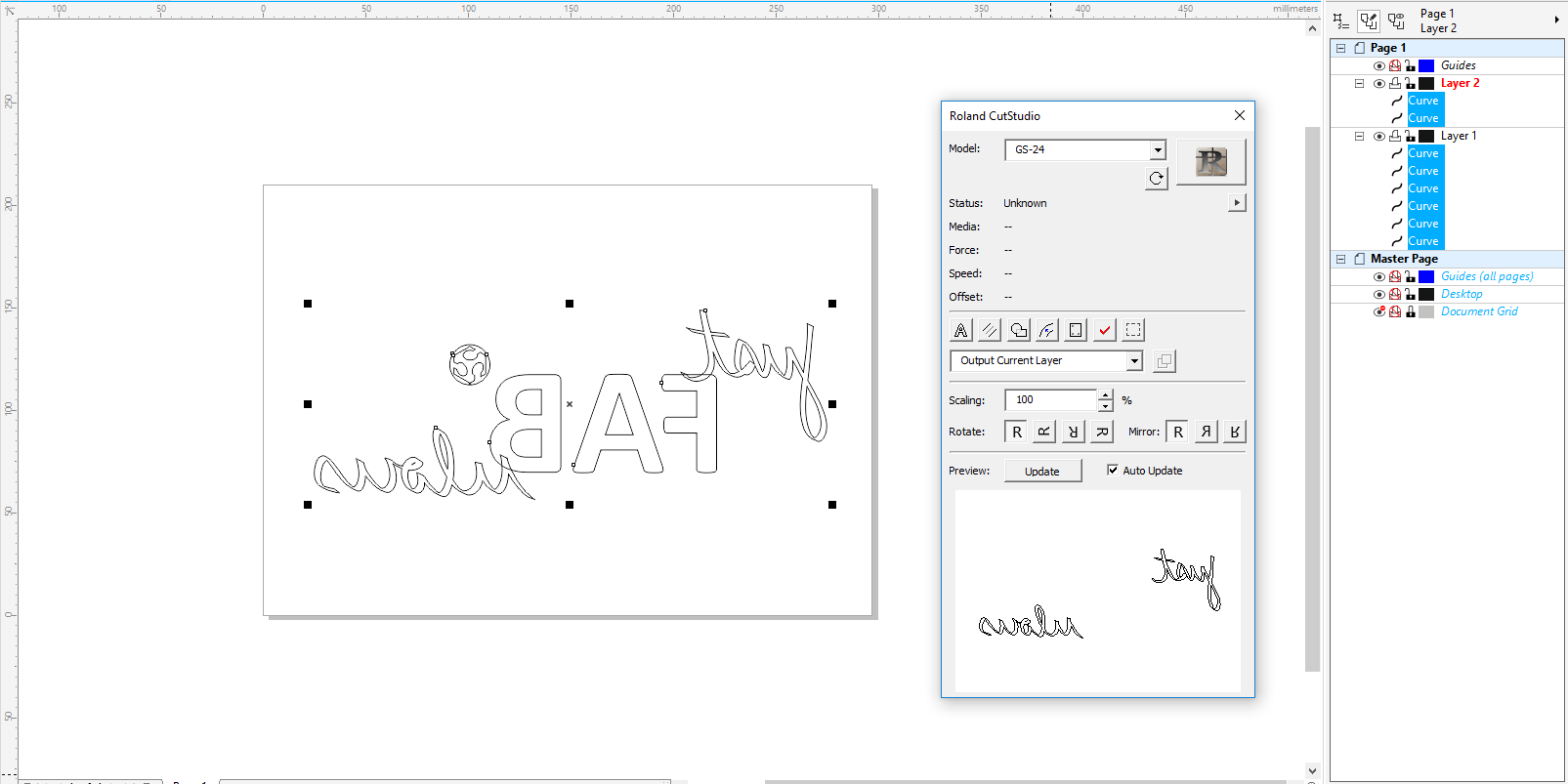Click the greyed overlapping layers icon beside Output dropdown
This screenshot has height=784, width=1568.
point(1165,361)
